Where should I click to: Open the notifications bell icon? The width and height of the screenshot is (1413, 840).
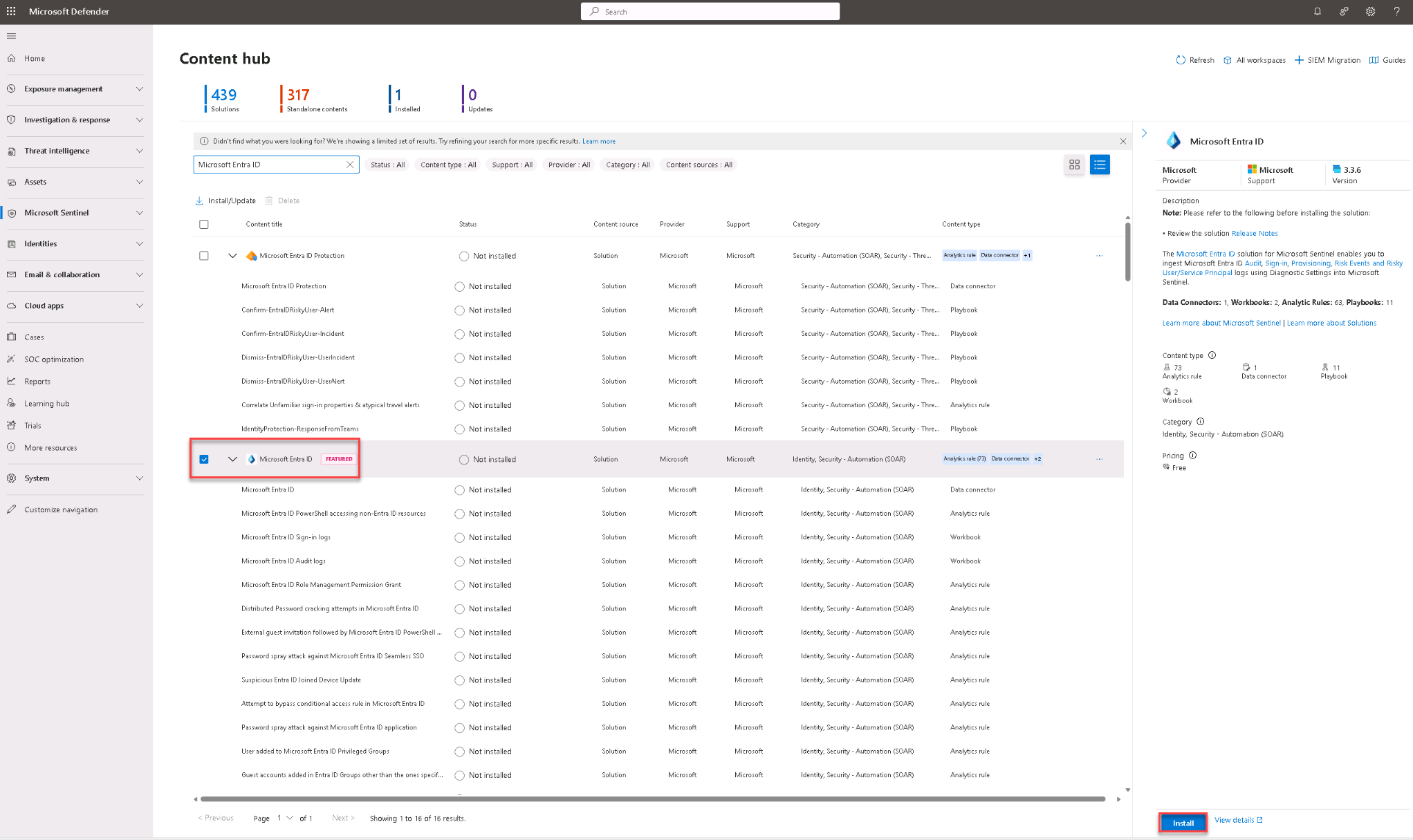(x=1318, y=11)
